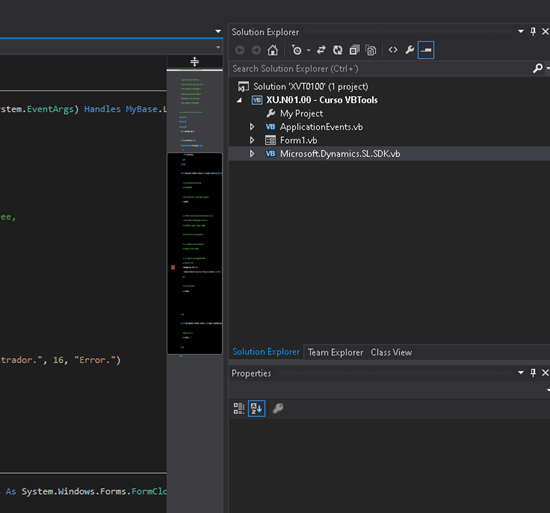This screenshot has height=513, width=550.
Task: Expand Microsoft.Dynamics.SL.SDK.vb node
Action: pyautogui.click(x=252, y=154)
